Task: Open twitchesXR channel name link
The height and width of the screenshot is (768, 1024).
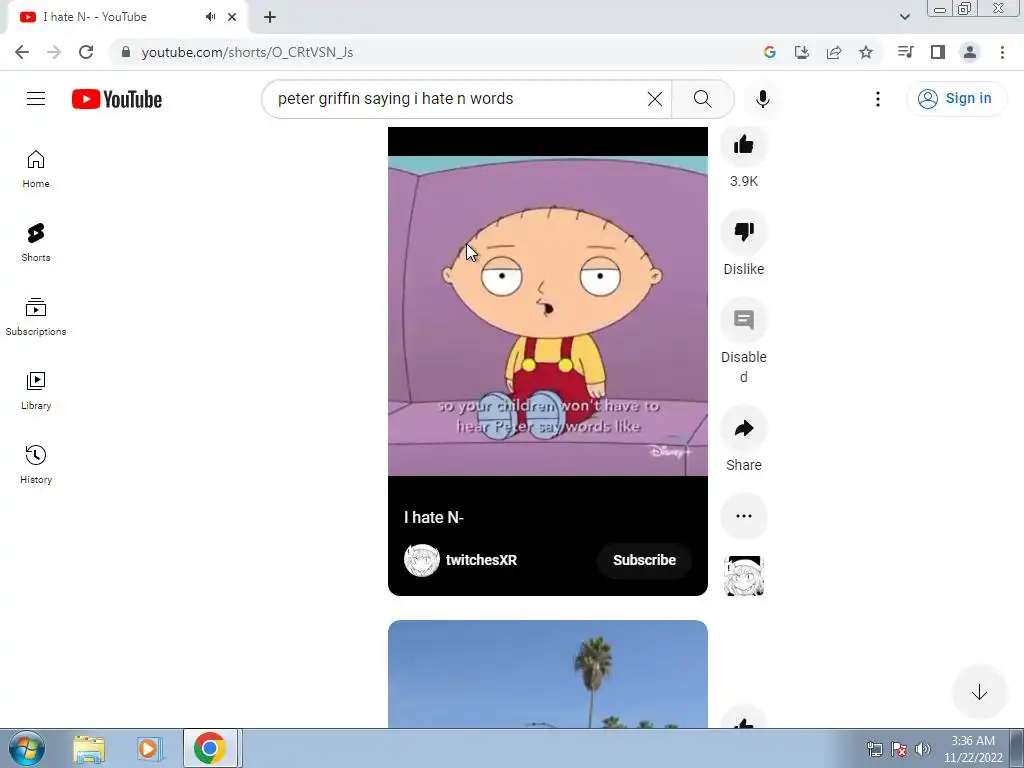Action: 481,560
